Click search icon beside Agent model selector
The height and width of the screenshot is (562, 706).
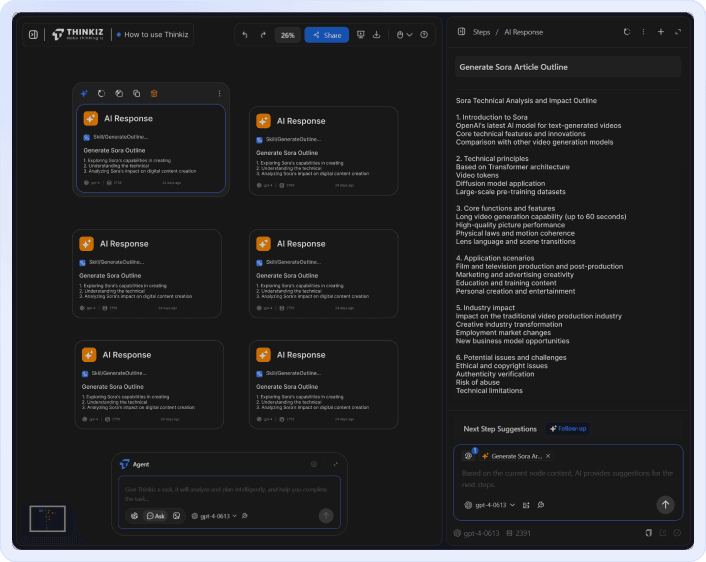pos(245,516)
